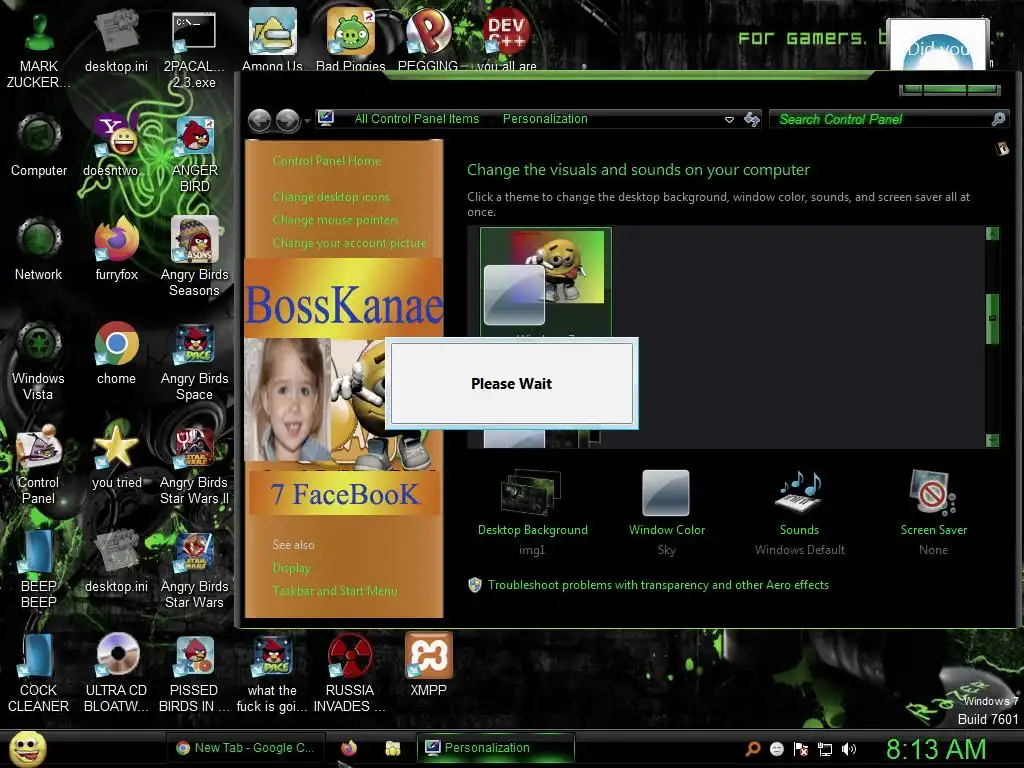
Task: Click the Window Color Sky swatch
Action: pos(665,493)
